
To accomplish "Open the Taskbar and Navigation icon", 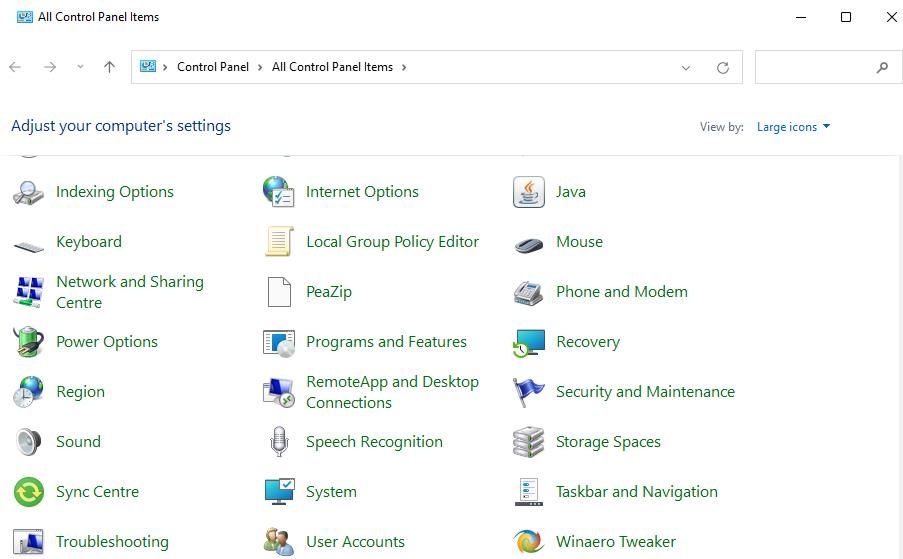I will click(529, 492).
